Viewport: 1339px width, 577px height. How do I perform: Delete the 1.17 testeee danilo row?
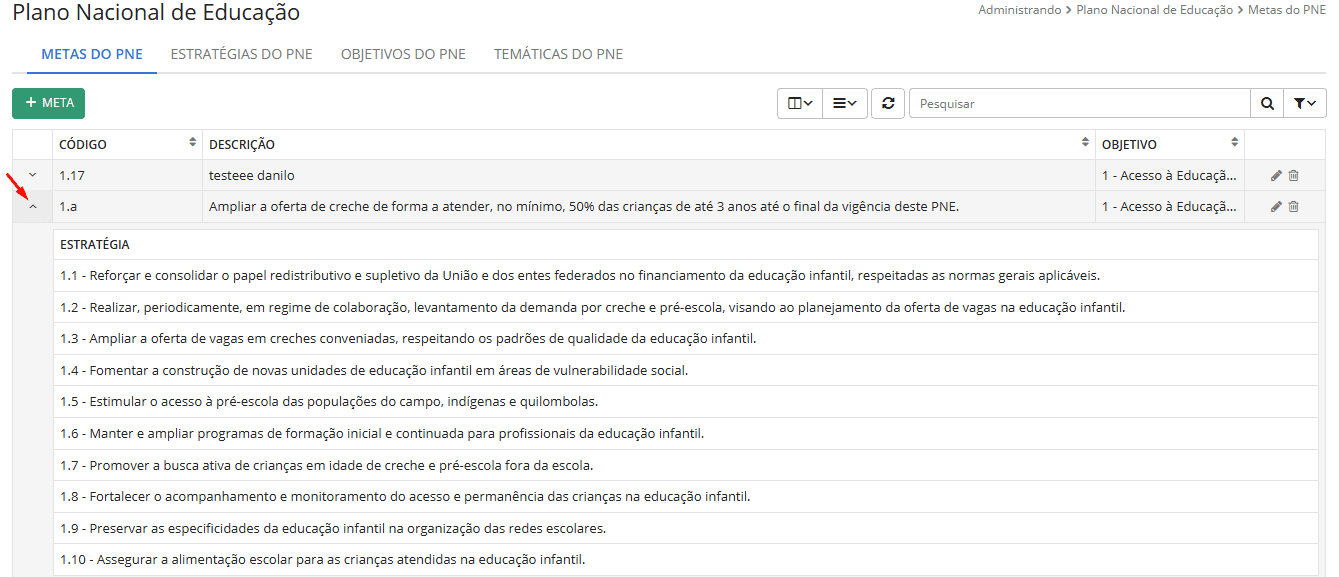click(1293, 176)
